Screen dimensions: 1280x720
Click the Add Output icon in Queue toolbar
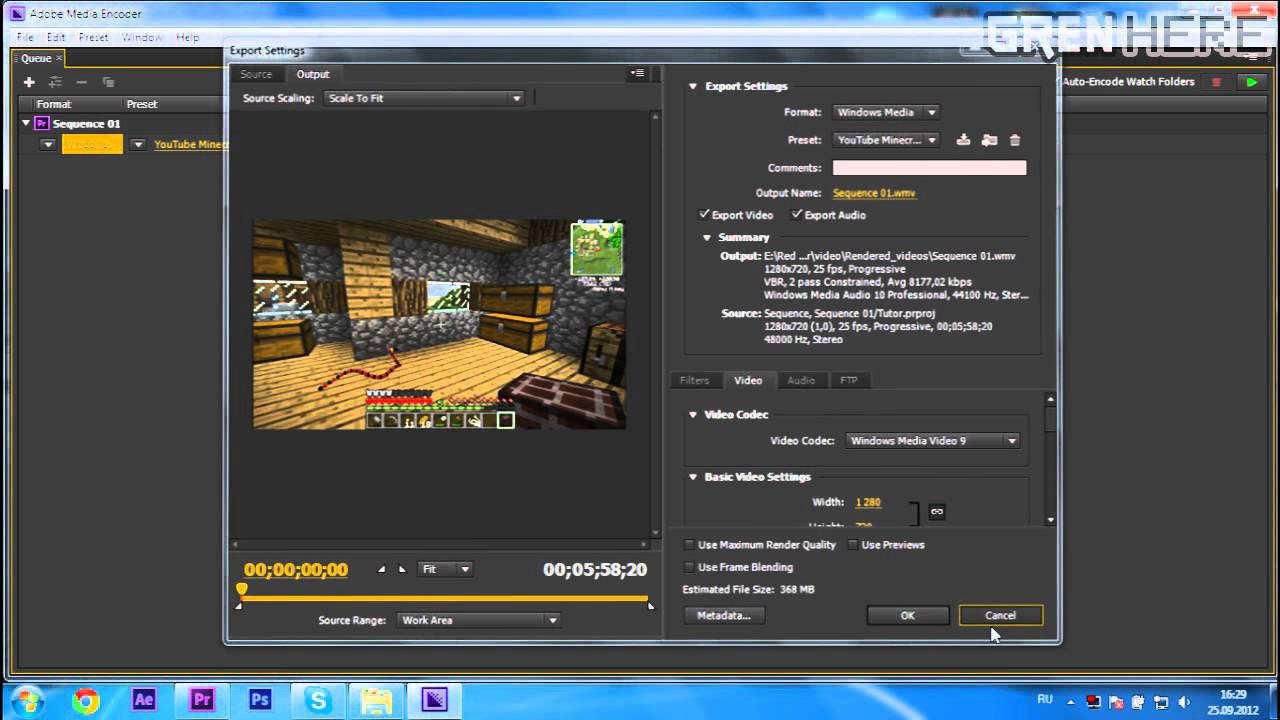[56, 82]
